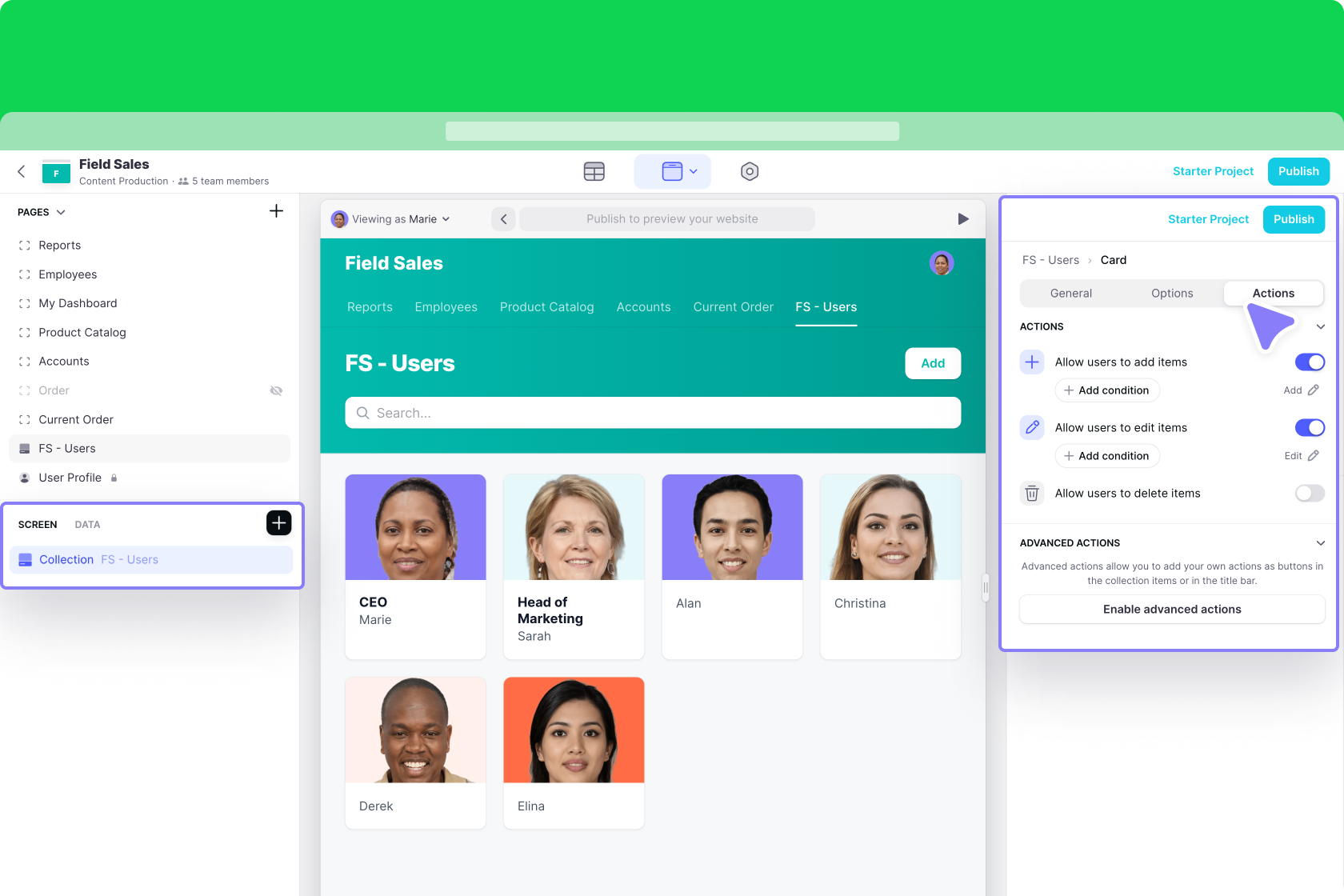Switch to the Options tab

tap(1171, 294)
